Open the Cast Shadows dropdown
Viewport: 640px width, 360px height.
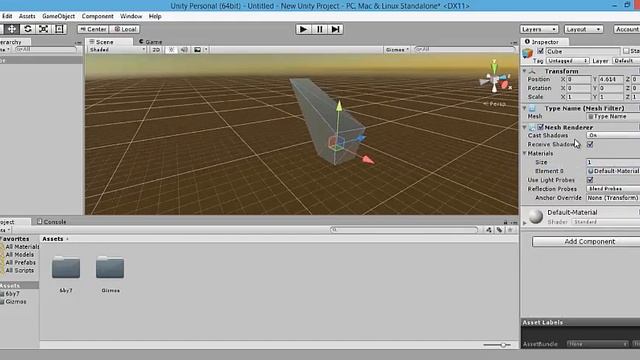click(613, 136)
